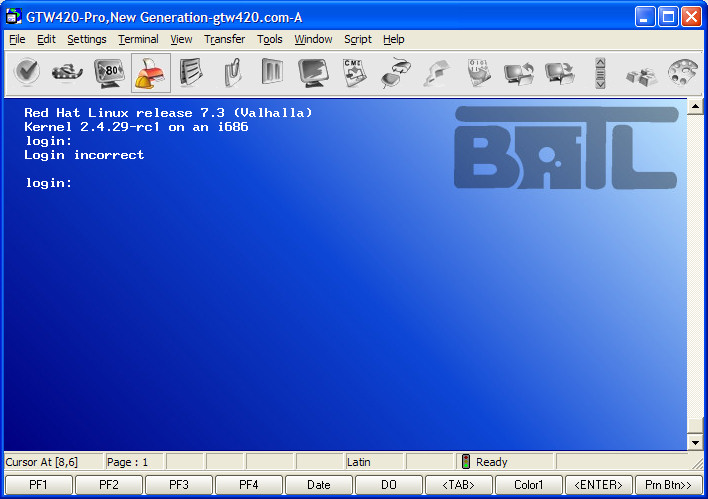Click the blank monitor screen toolbar icon
Viewport: 708px width, 499px height.
pos(313,72)
